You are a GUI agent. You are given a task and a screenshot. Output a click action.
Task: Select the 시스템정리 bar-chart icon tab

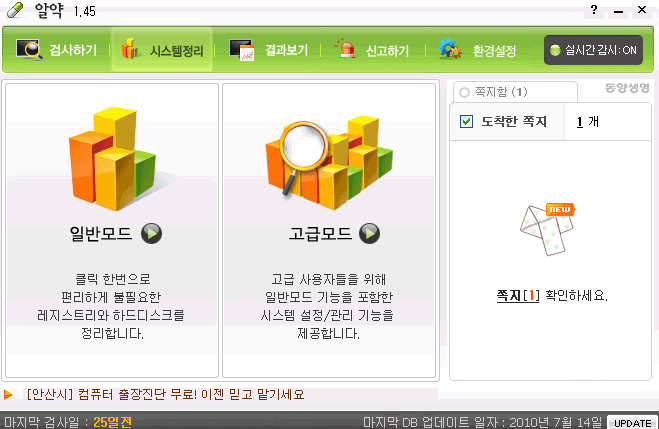coord(130,49)
